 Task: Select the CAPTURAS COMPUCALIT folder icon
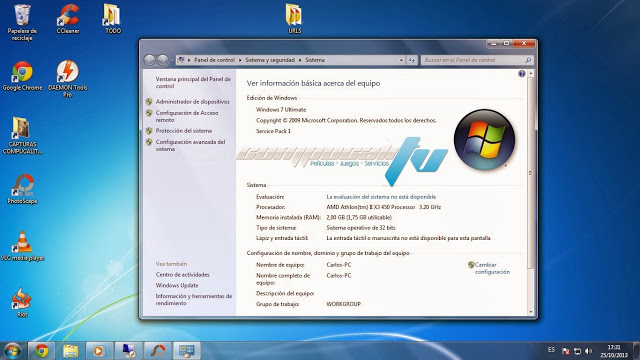(22, 136)
